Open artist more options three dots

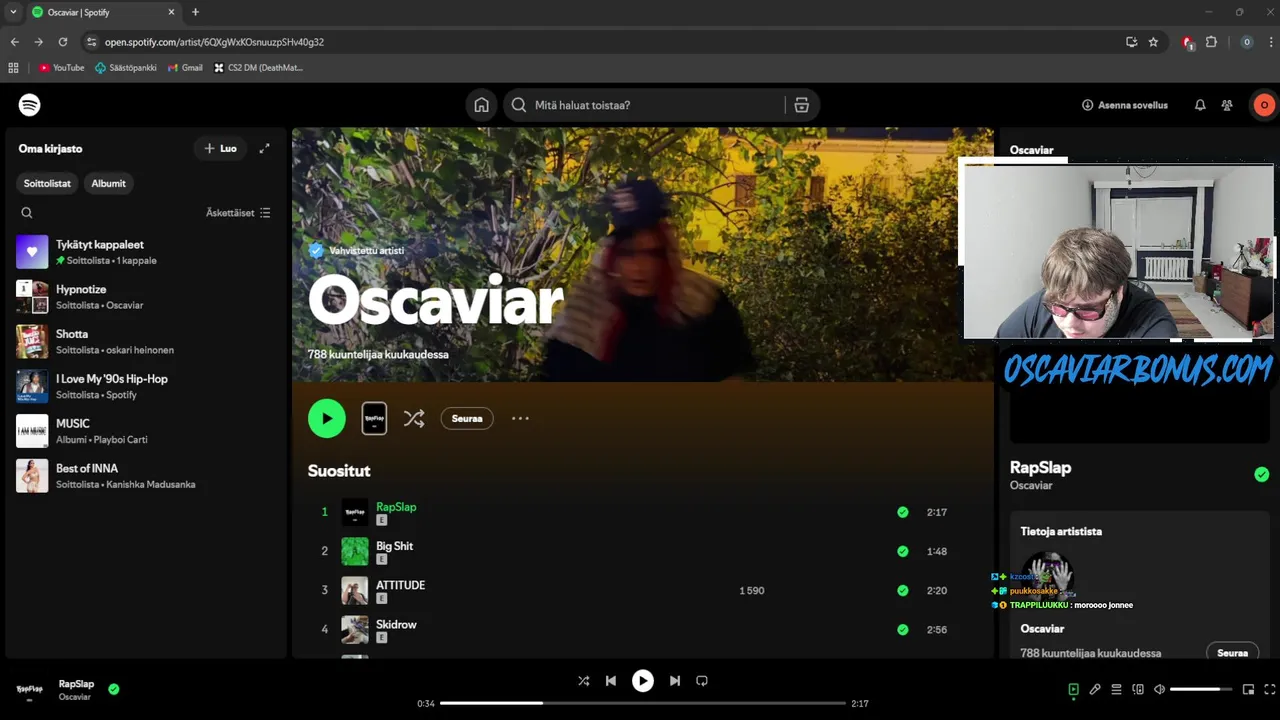coord(520,419)
